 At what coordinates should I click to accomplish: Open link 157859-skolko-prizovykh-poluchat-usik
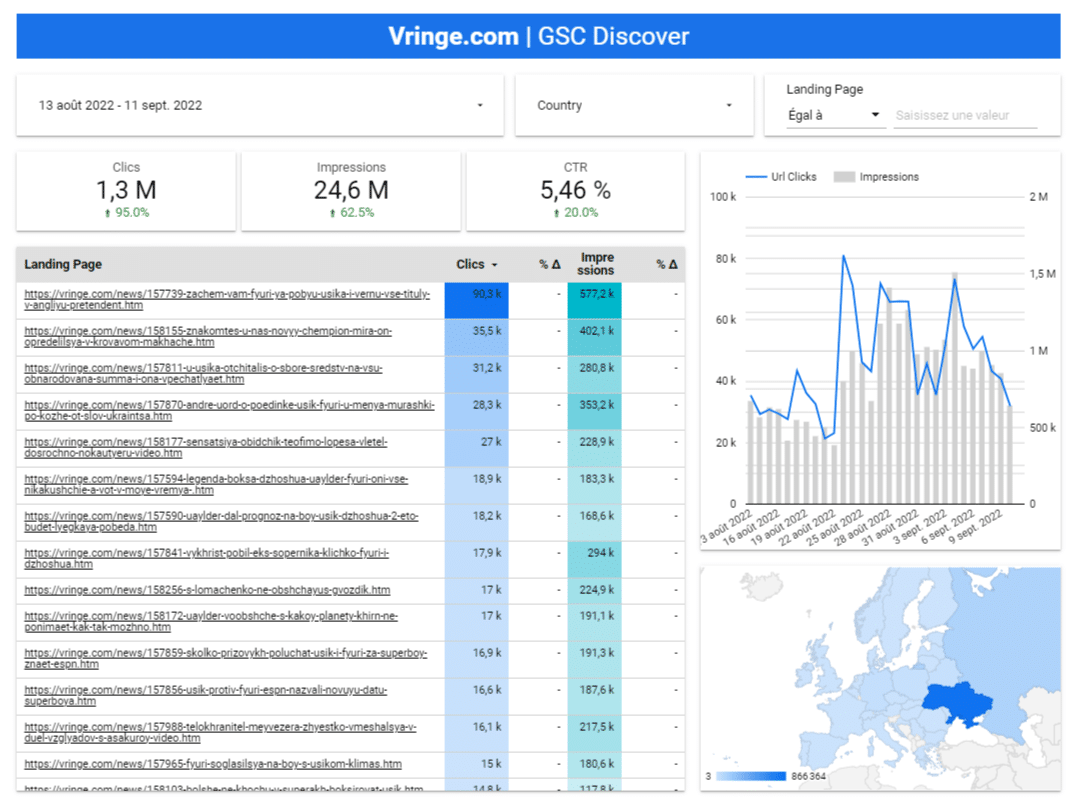click(x=226, y=658)
